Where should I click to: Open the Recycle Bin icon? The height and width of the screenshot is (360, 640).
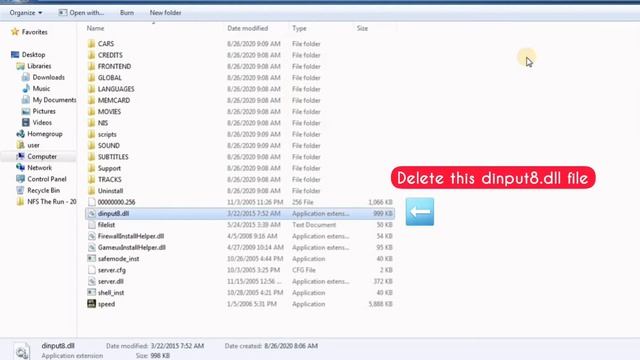coord(20,190)
